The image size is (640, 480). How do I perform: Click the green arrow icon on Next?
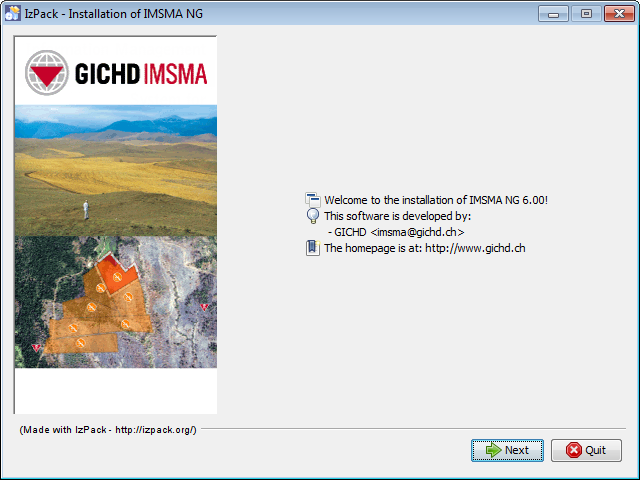(x=493, y=450)
